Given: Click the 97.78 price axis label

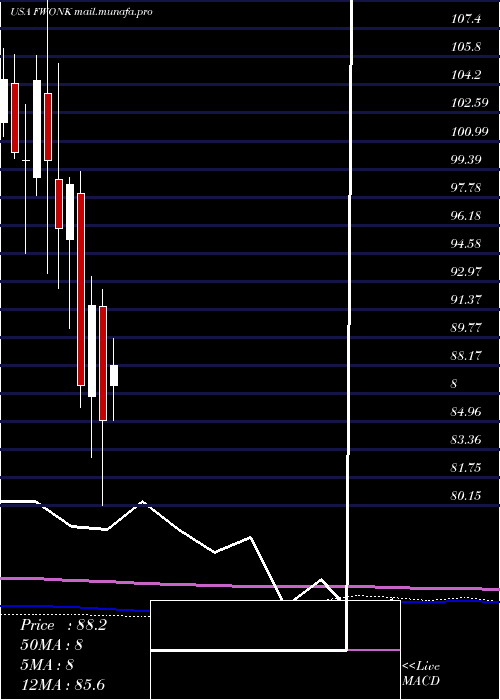Looking at the screenshot, I should 466,187.
